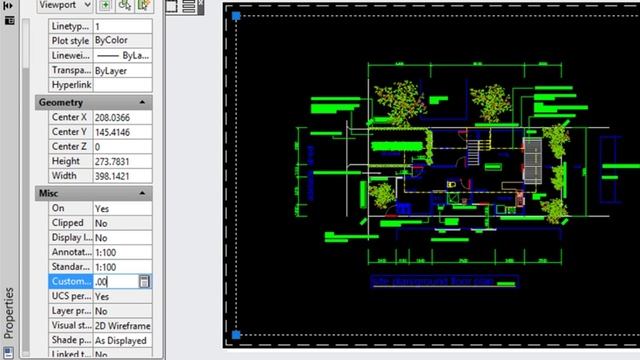Click the vertical Properties palette title

[x=9, y=313]
